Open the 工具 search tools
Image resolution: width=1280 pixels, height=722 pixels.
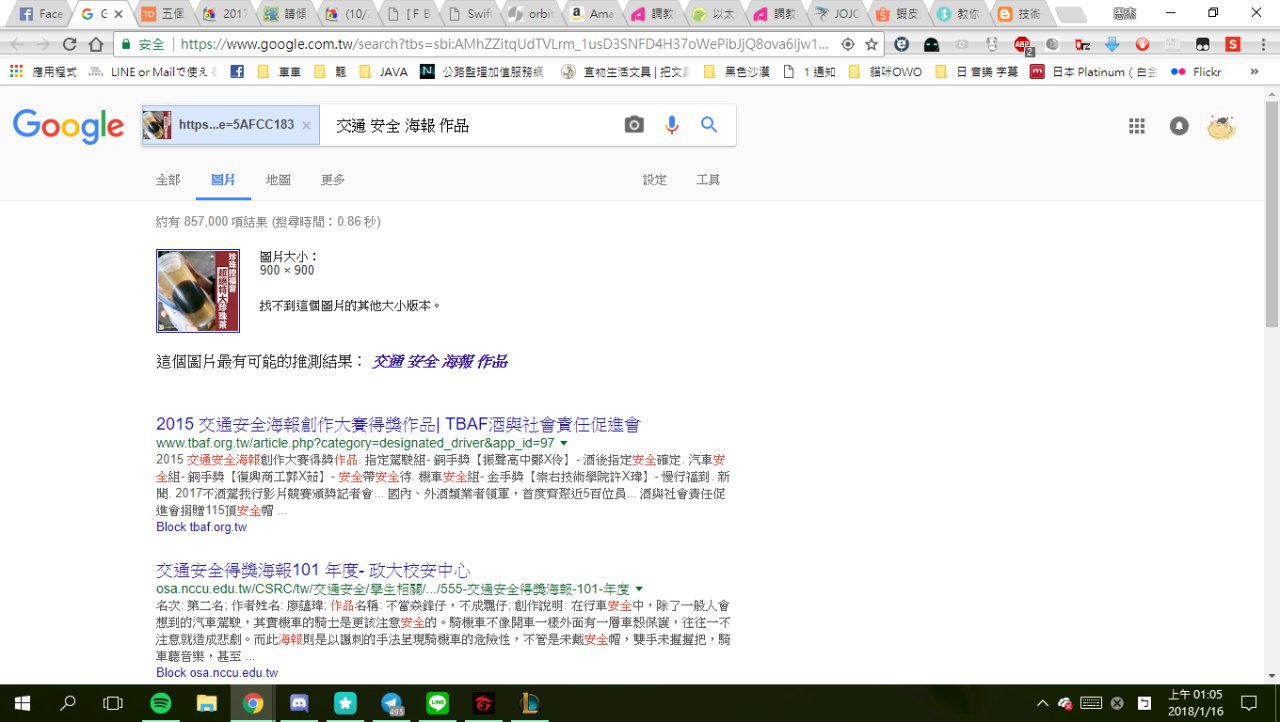pyautogui.click(x=708, y=180)
